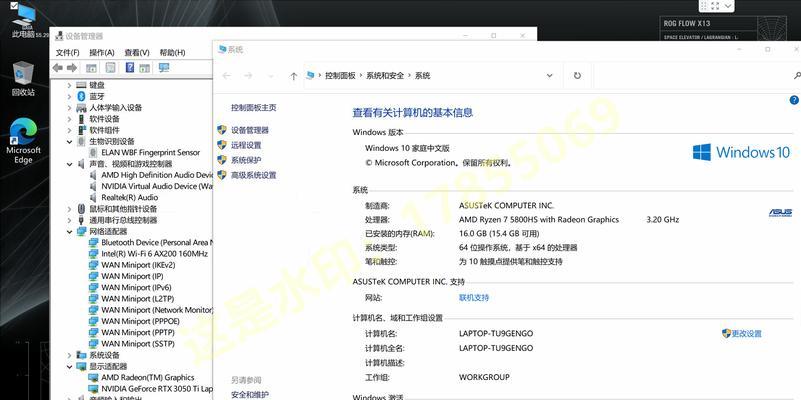
Task: Open 控制面板主页 link
Action: tap(254, 108)
